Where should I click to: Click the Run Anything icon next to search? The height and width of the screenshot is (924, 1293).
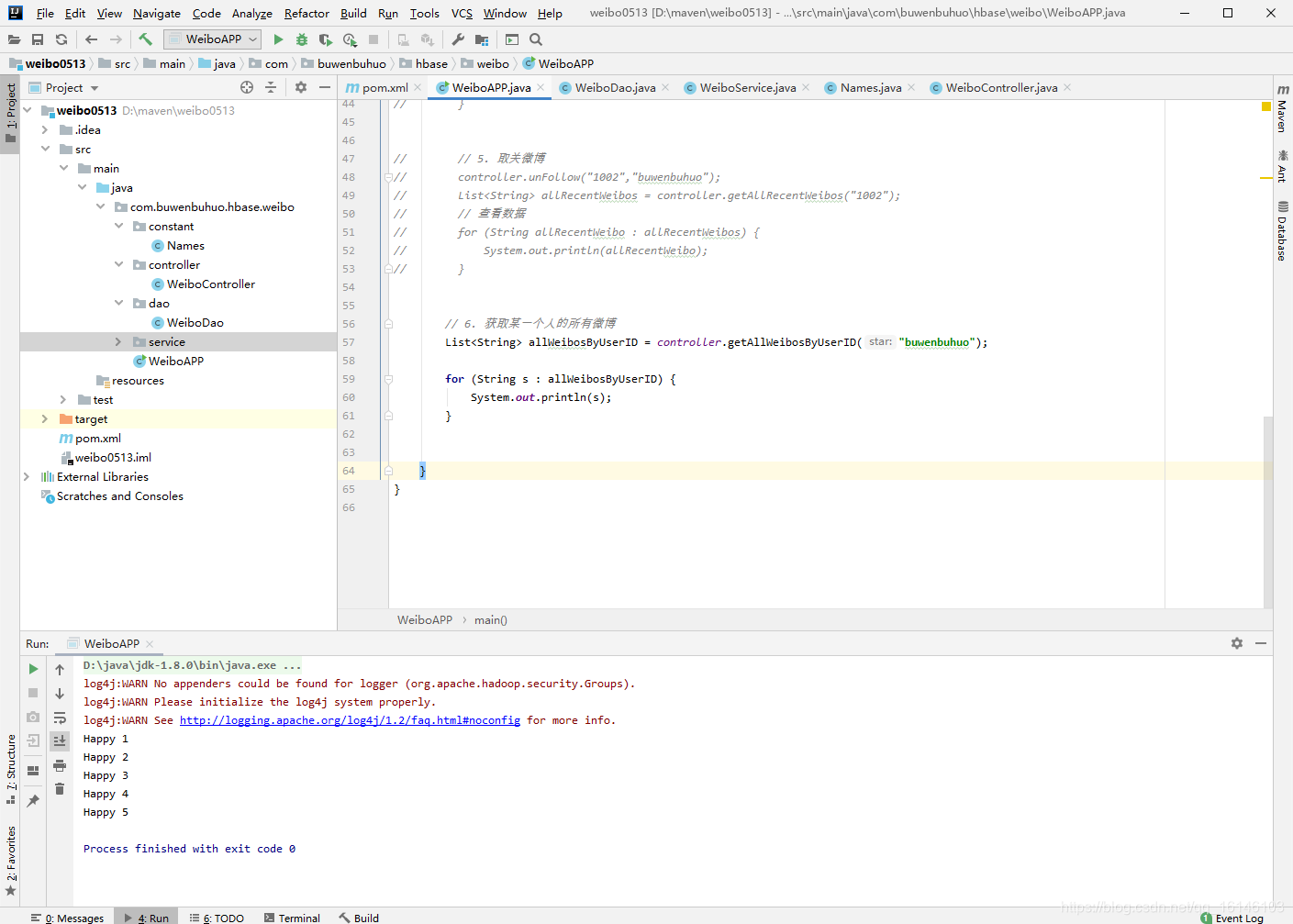tap(512, 39)
